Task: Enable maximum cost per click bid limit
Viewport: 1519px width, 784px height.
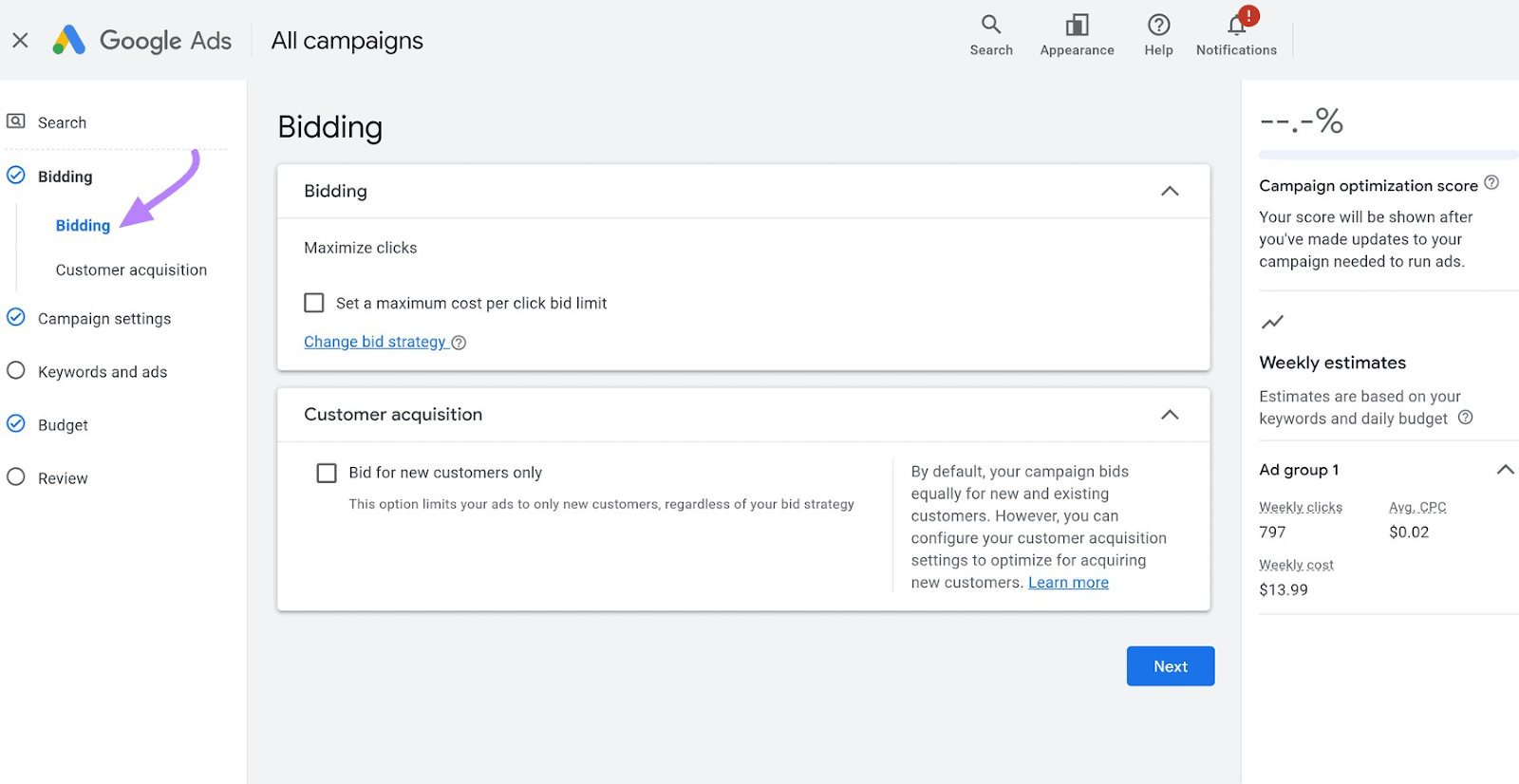Action: tap(314, 303)
